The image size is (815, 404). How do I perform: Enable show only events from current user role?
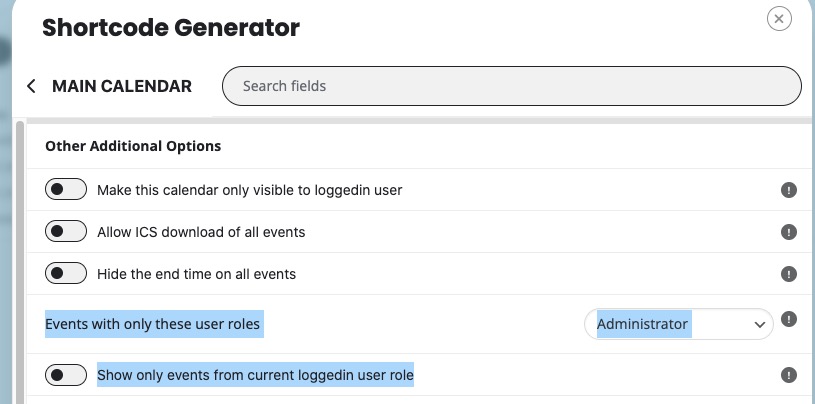point(65,375)
